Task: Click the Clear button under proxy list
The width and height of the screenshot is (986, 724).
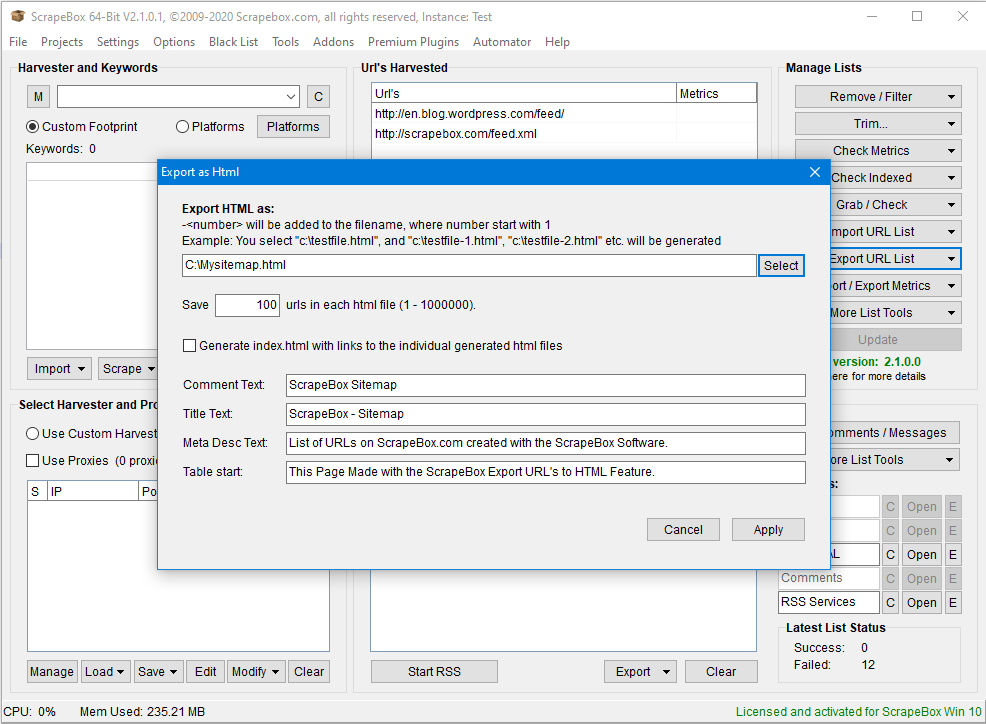Action: pyautogui.click(x=309, y=672)
